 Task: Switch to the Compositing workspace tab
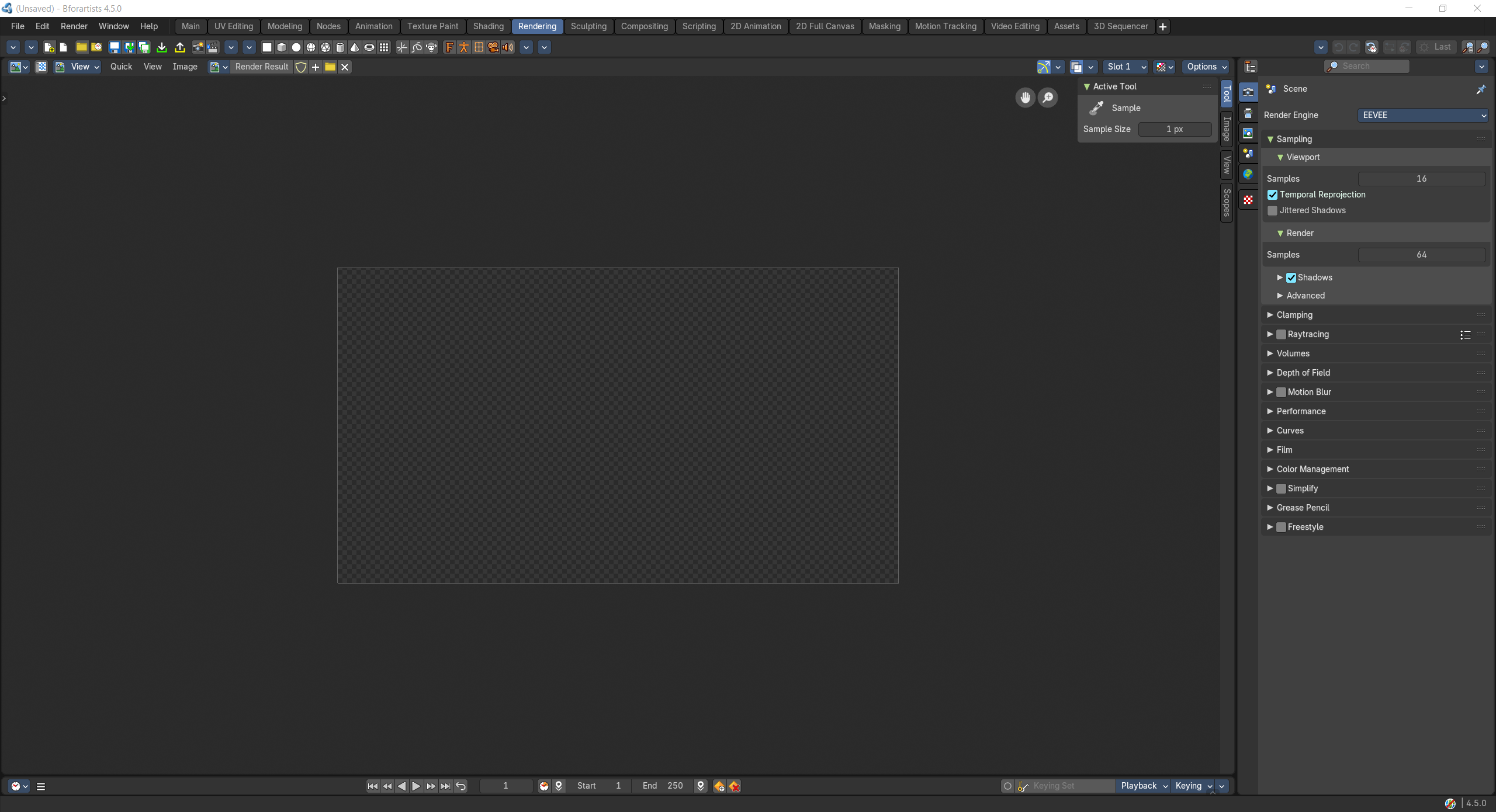click(x=644, y=26)
